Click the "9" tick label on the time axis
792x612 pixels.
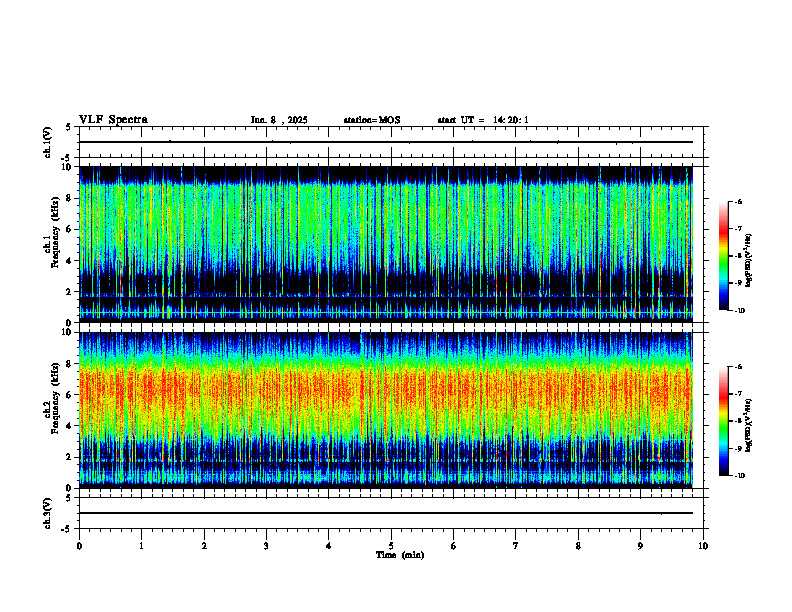point(640,546)
